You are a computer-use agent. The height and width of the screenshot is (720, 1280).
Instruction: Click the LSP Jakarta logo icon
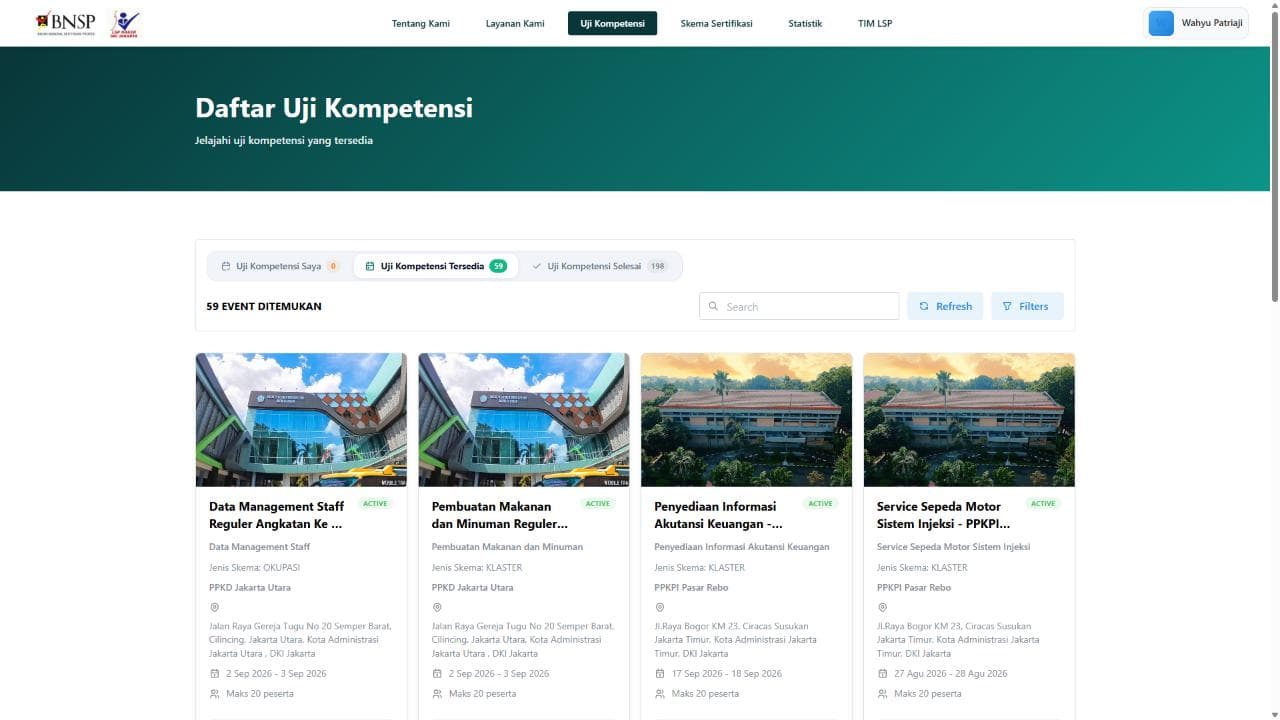click(125, 23)
